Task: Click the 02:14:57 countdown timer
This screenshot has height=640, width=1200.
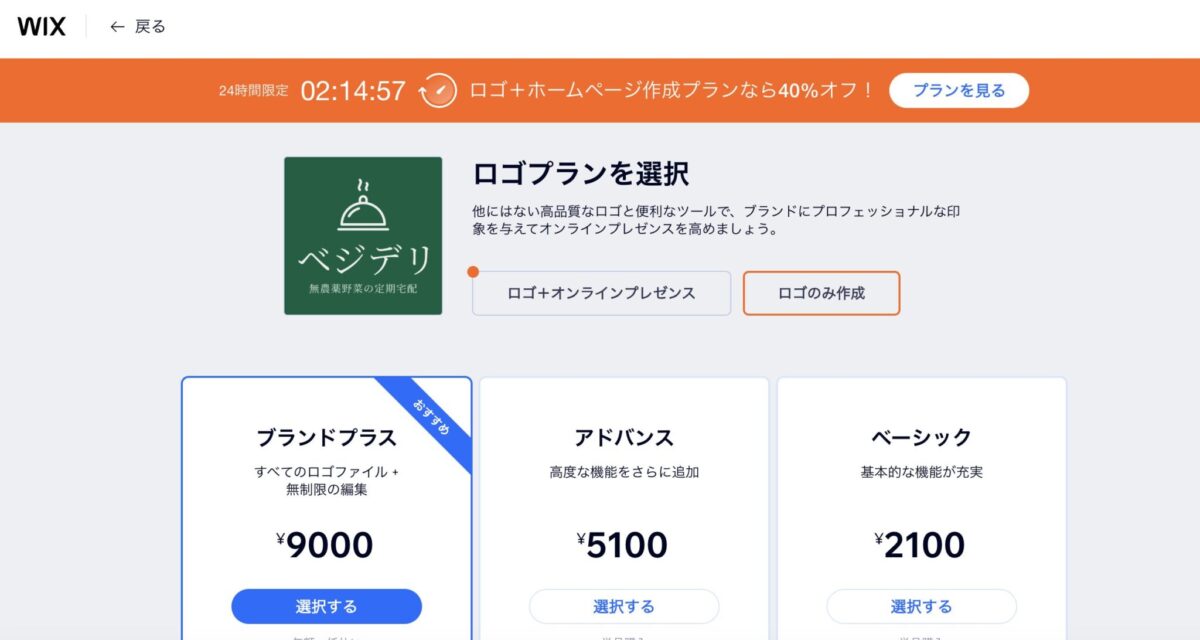Action: click(x=353, y=91)
